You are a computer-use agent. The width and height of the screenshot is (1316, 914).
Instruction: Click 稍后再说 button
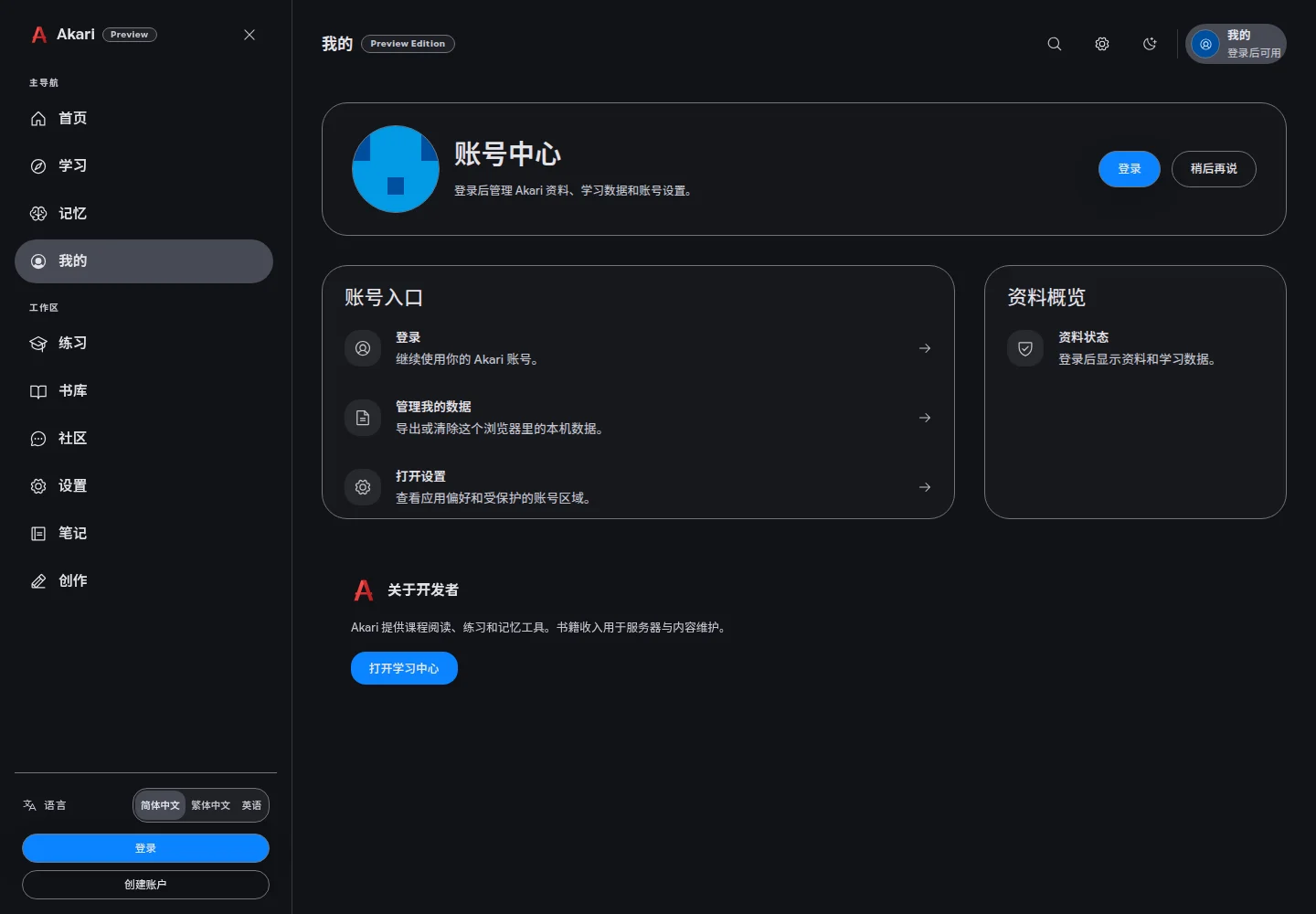(1214, 169)
